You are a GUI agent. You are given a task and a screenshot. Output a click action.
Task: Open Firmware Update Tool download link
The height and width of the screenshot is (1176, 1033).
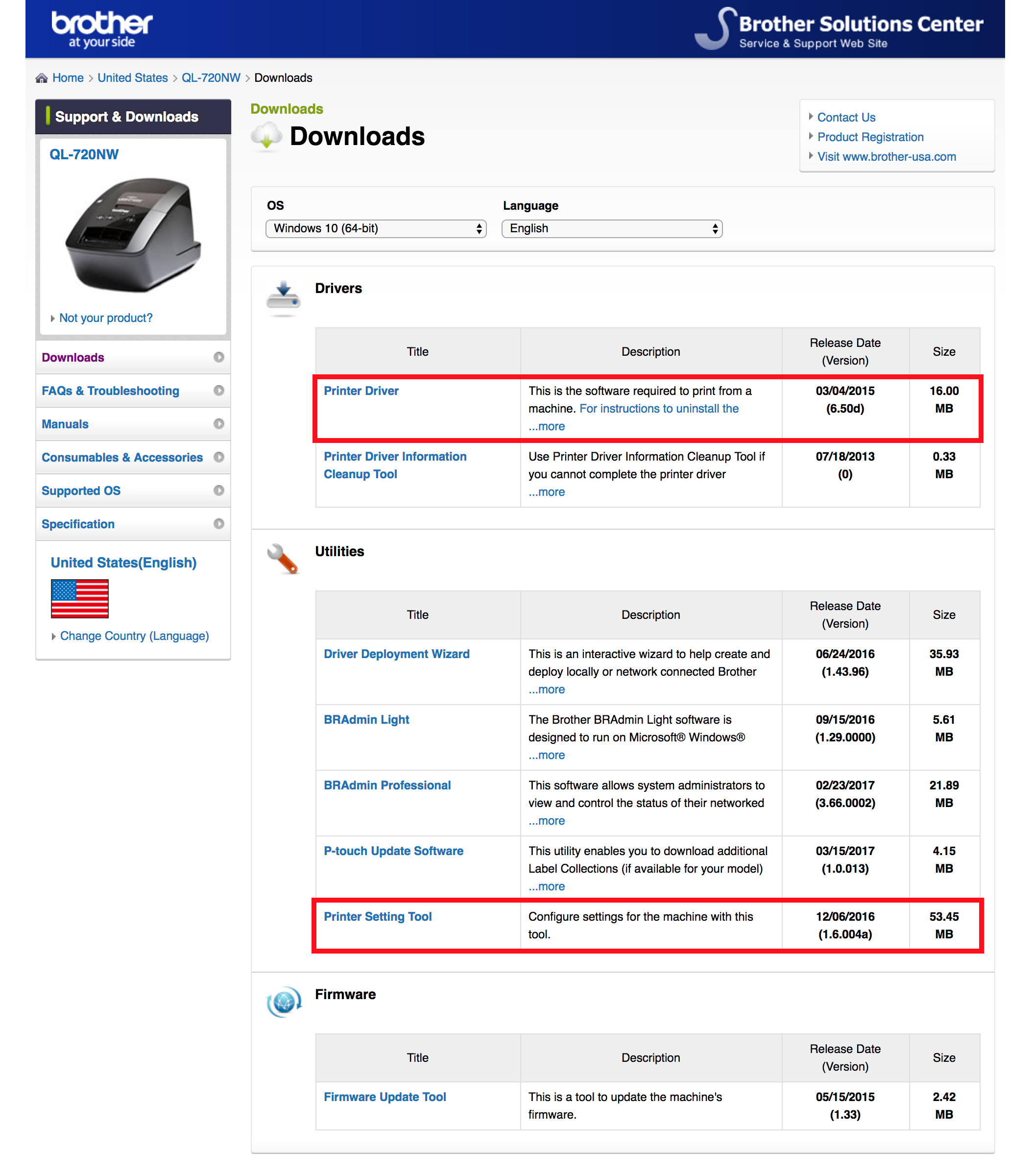coord(385,1096)
